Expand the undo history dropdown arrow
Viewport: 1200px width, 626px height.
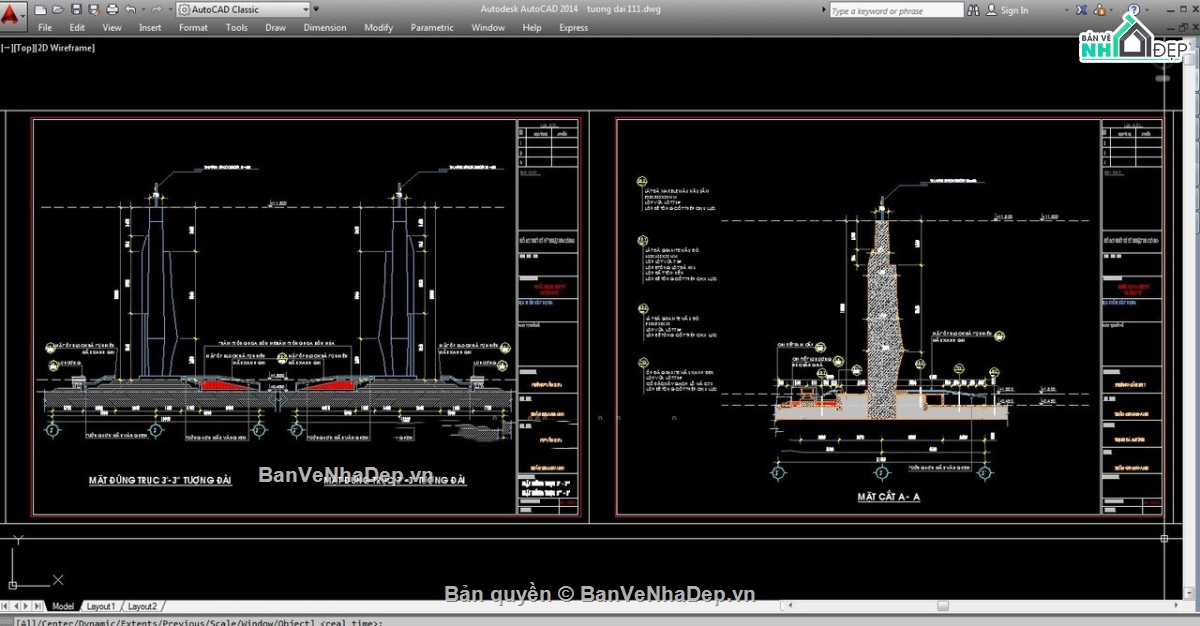[x=144, y=10]
